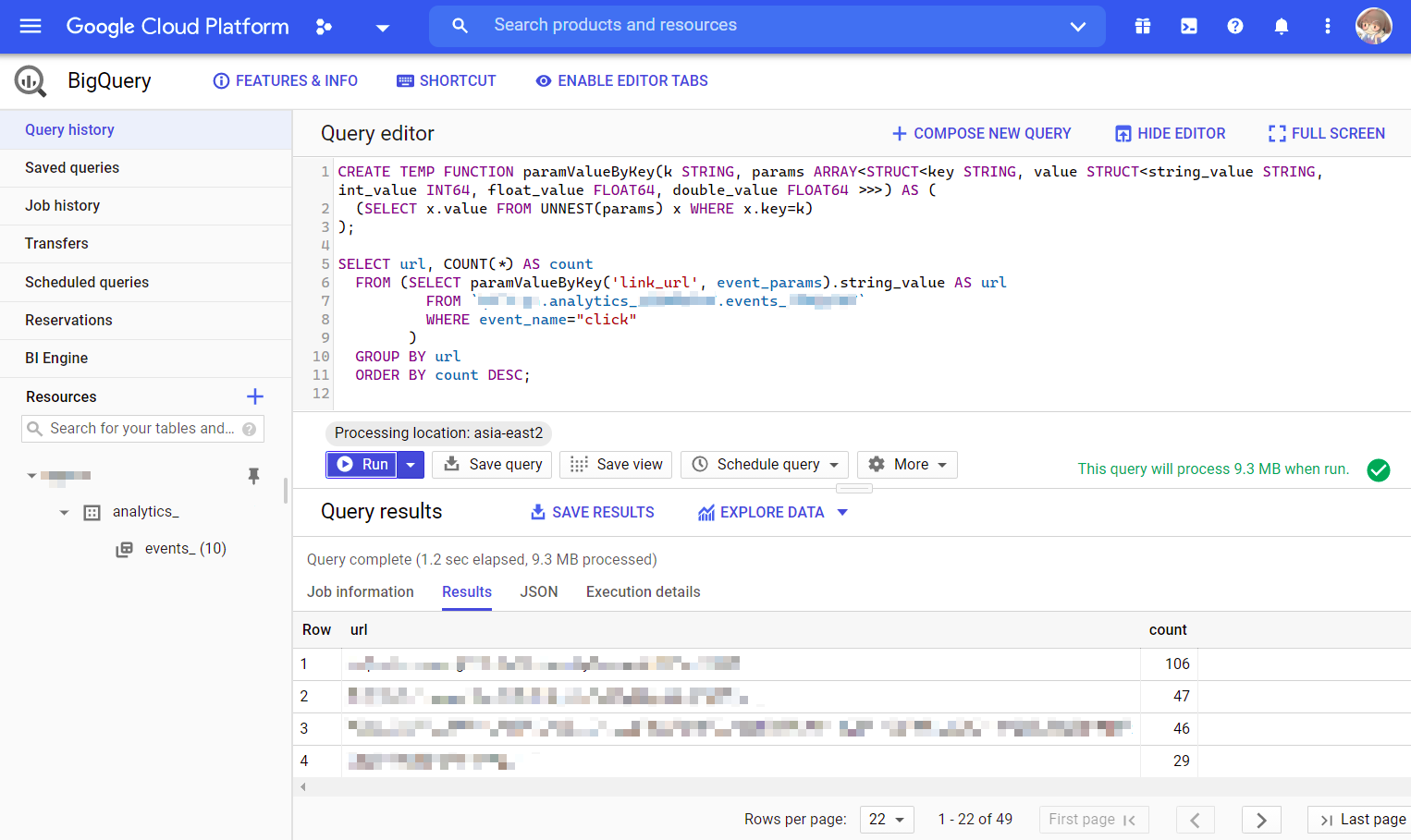Image resolution: width=1411 pixels, height=840 pixels.
Task: Click the horizontal scrollbar left arrow
Action: [x=302, y=787]
